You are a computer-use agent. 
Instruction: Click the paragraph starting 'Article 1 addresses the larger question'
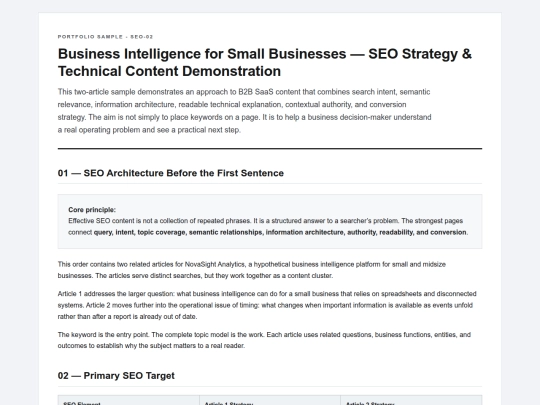267,305
